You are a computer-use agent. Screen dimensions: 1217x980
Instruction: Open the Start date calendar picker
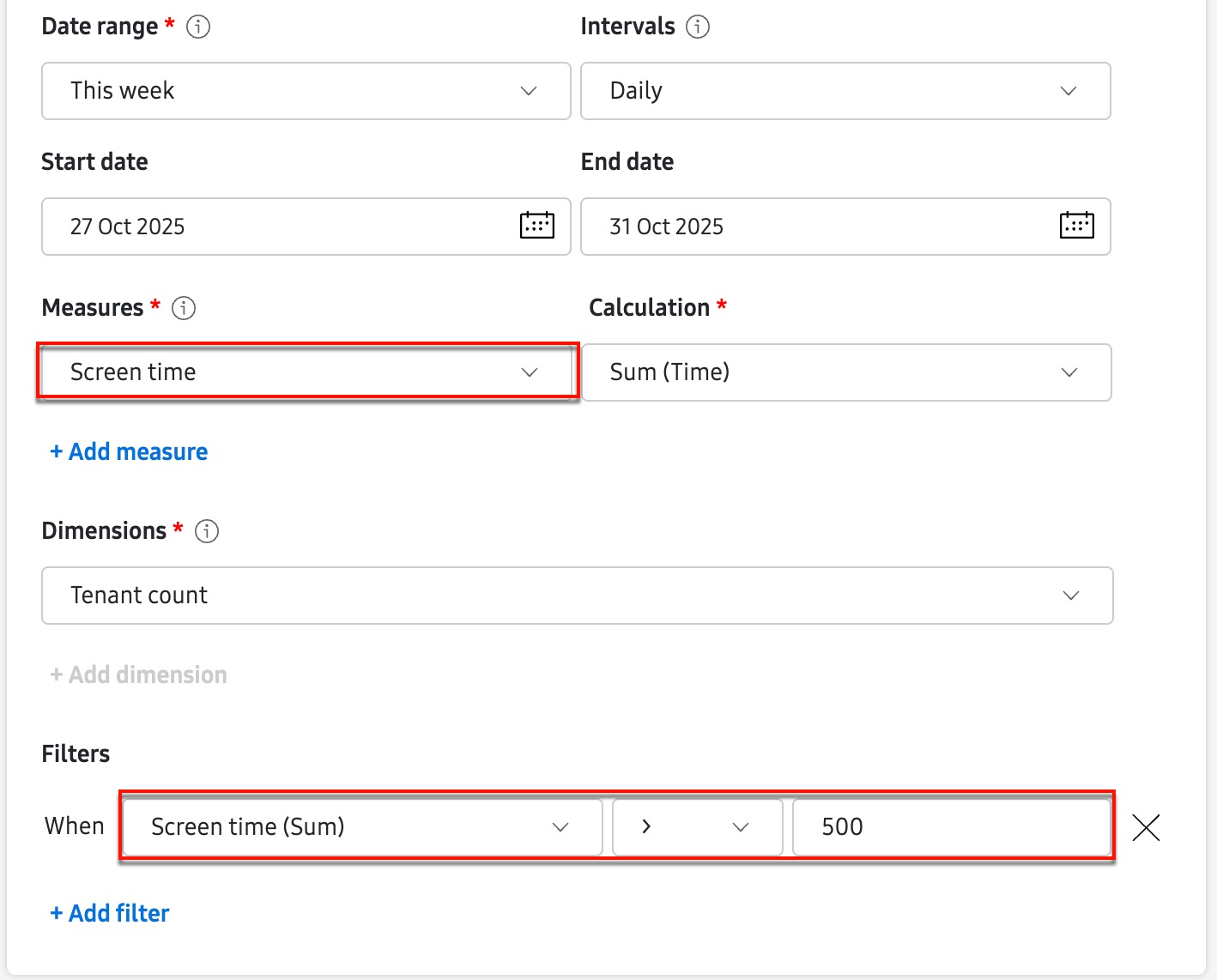[536, 225]
